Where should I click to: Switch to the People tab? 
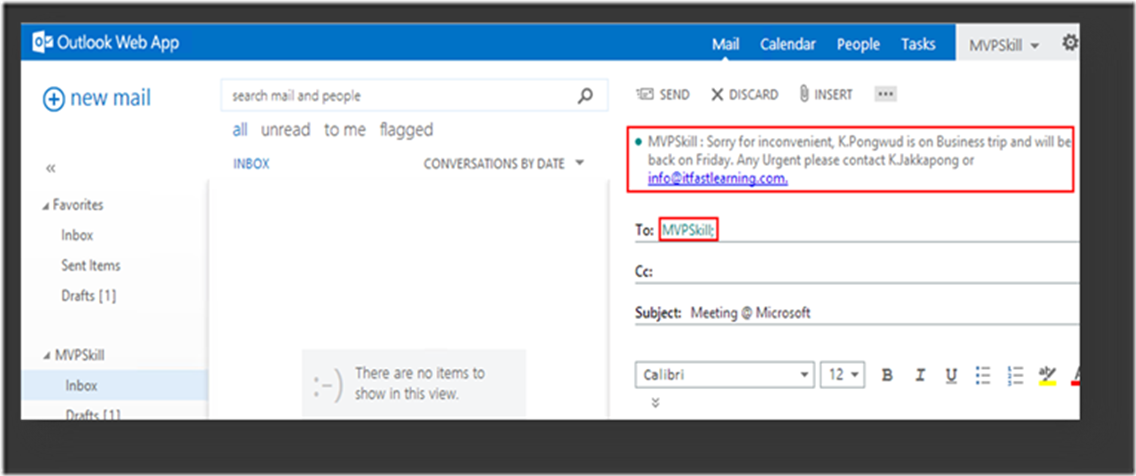tap(858, 44)
